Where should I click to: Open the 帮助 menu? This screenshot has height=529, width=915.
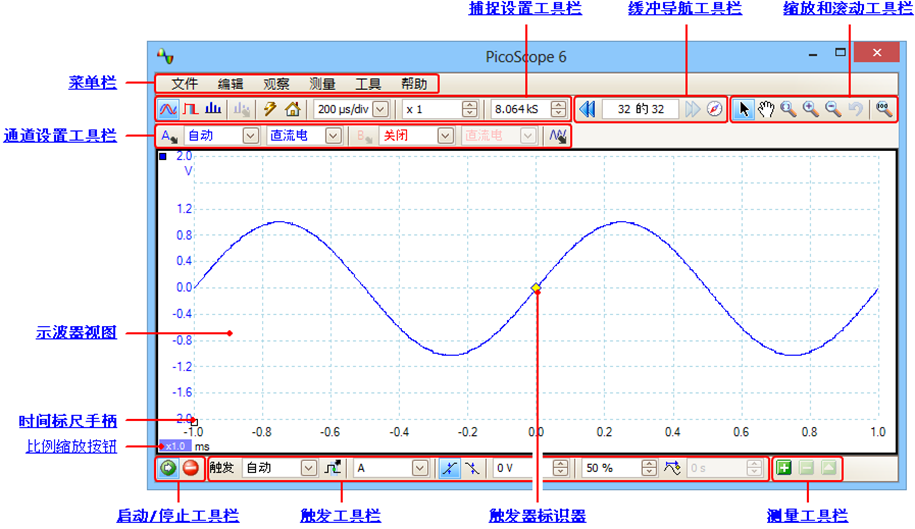point(414,84)
